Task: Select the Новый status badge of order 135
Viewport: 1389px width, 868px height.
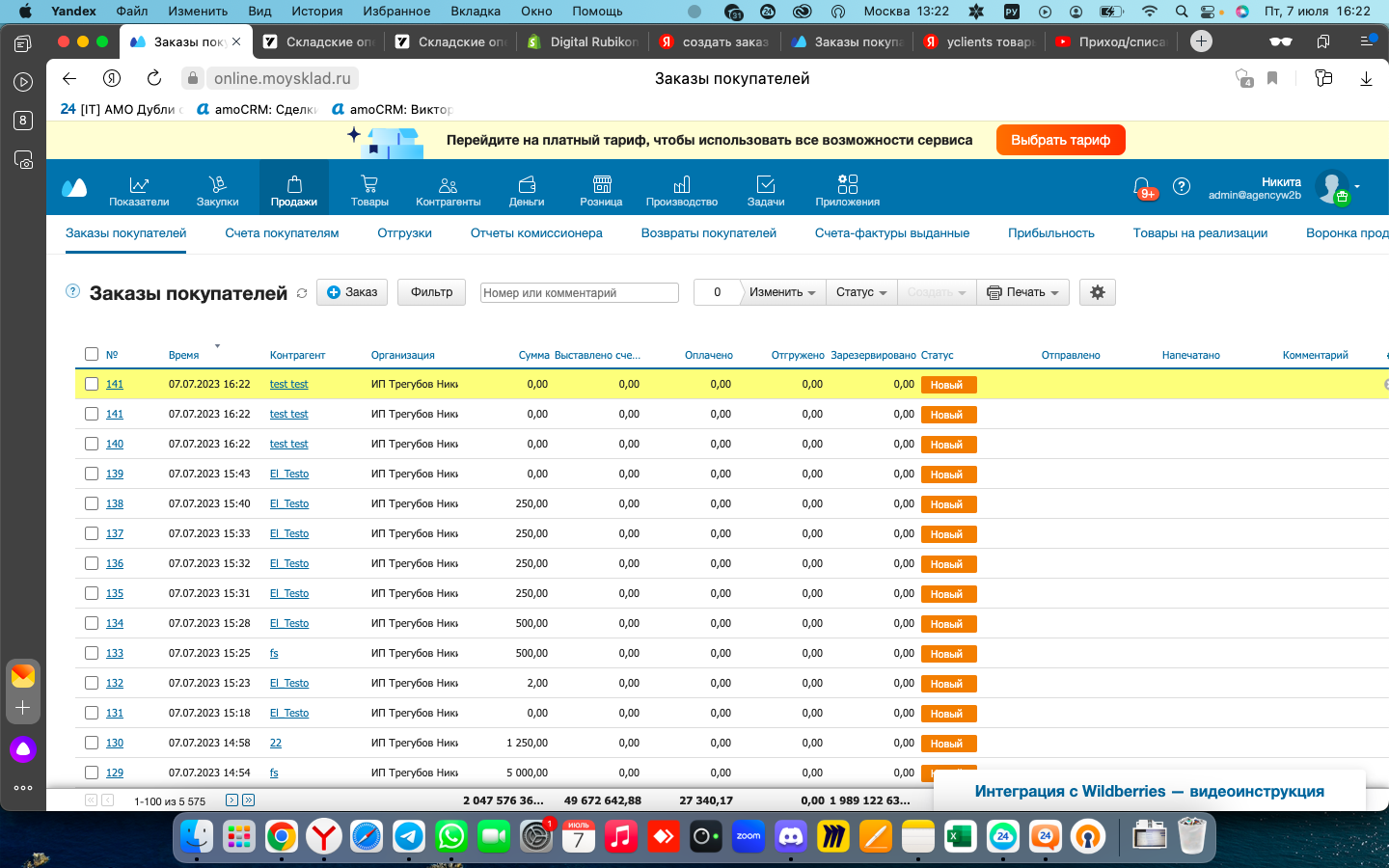Action: [x=949, y=594]
